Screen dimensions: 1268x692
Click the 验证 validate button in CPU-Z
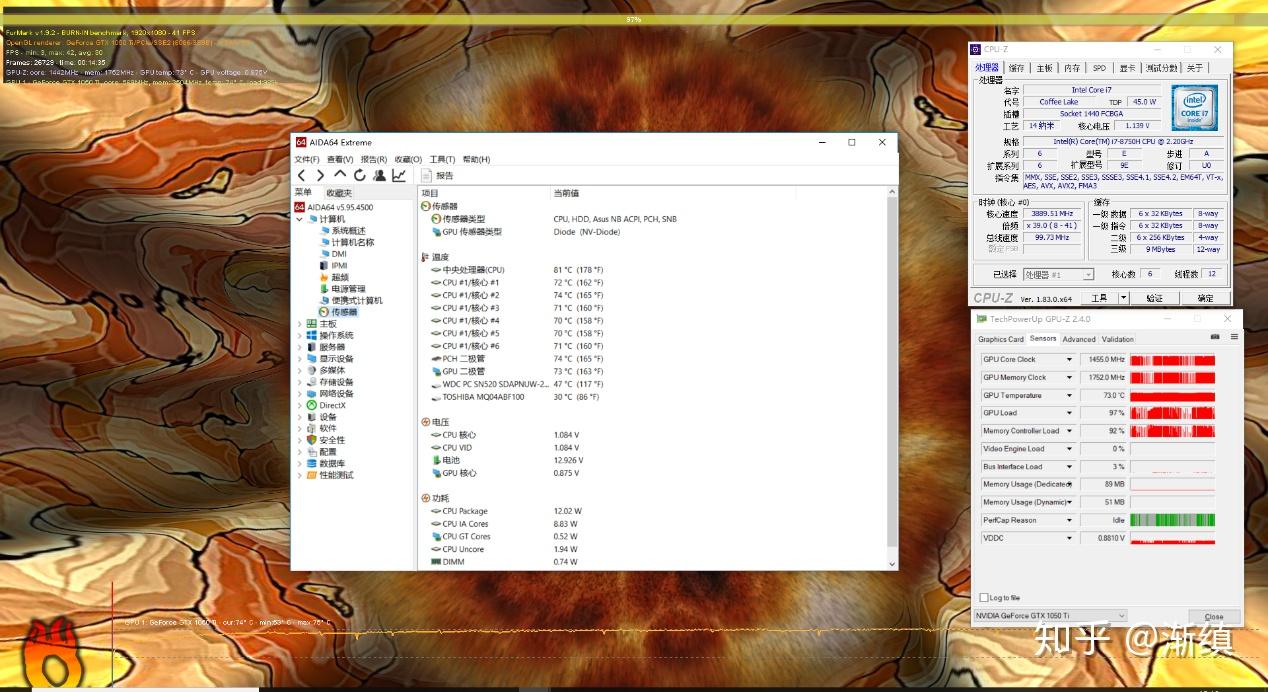coord(1155,298)
